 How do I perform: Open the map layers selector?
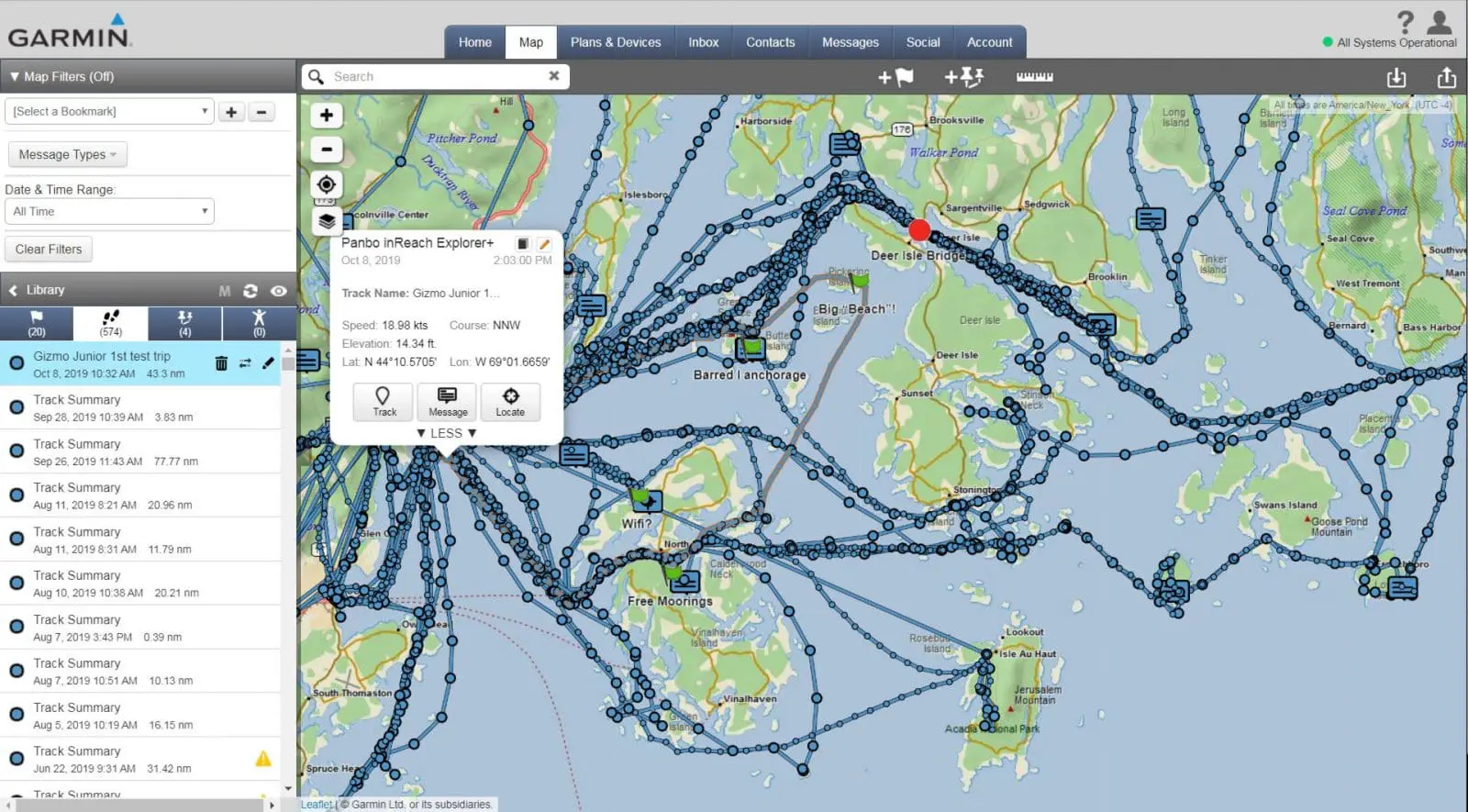pyautogui.click(x=327, y=220)
